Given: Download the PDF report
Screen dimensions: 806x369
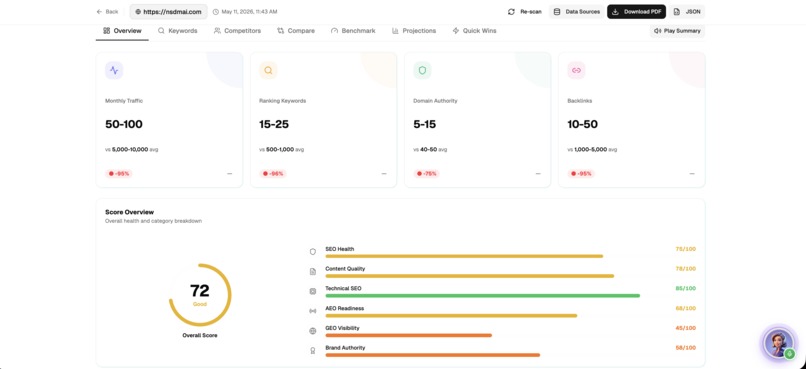Looking at the screenshot, I should [x=636, y=11].
